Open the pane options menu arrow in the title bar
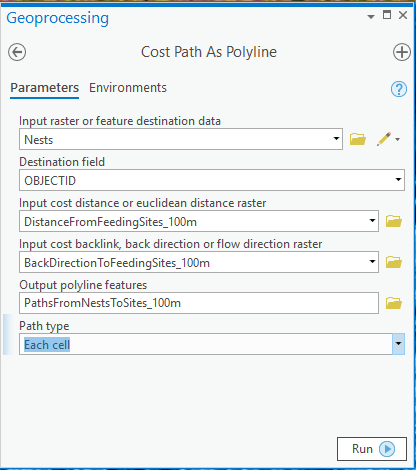 (x=371, y=16)
